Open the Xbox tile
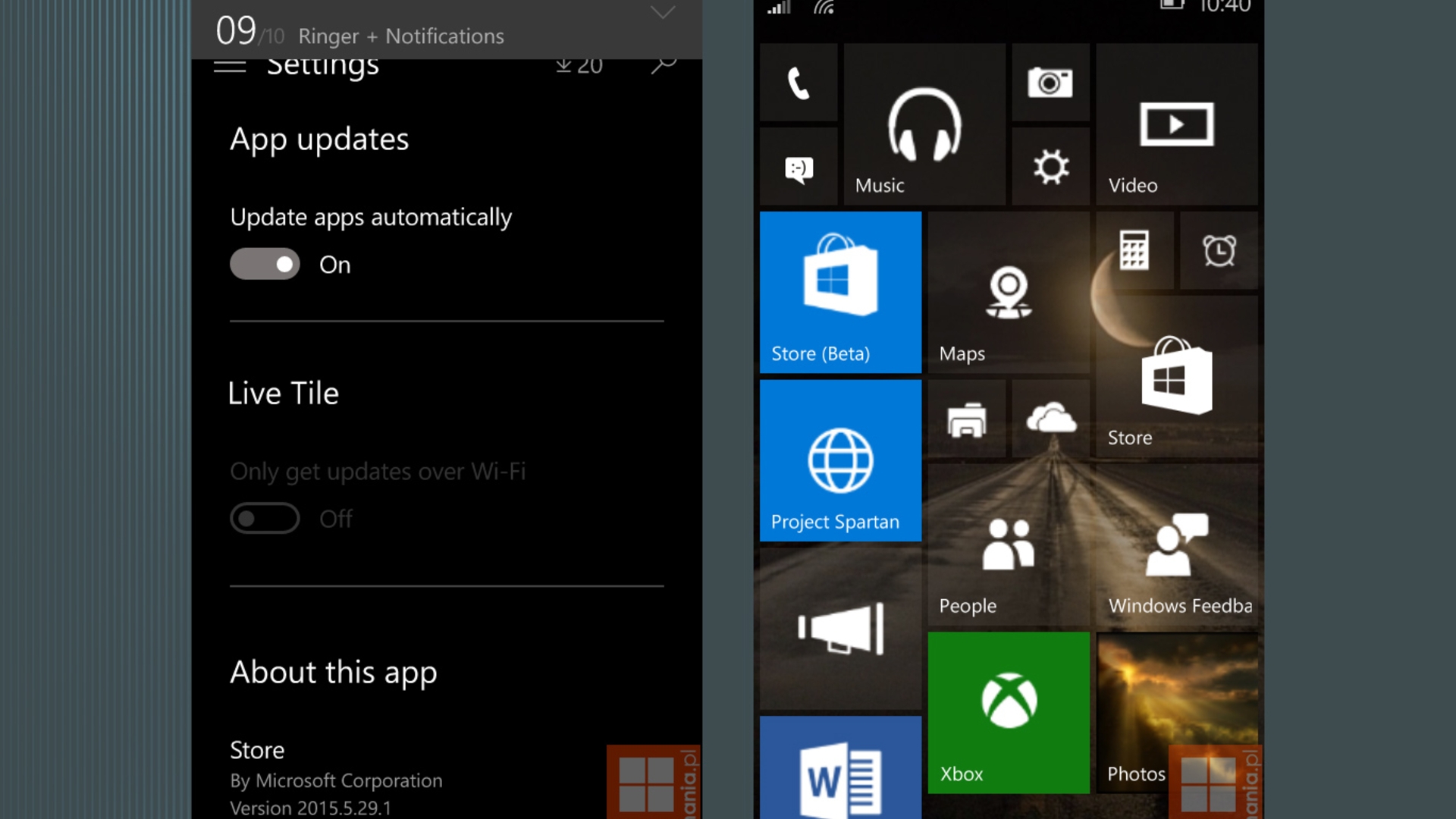 click(1009, 711)
